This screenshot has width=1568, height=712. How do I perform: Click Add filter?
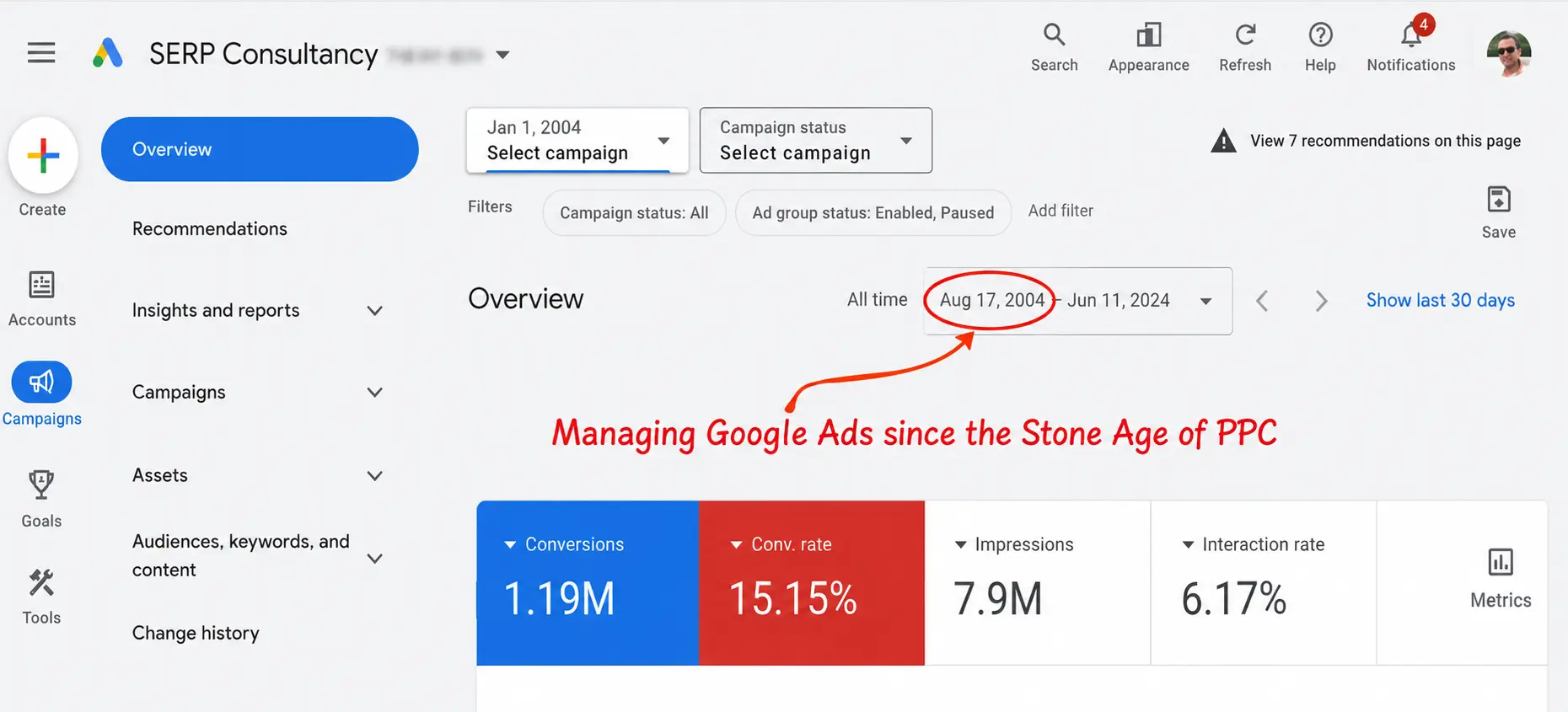[x=1061, y=211]
